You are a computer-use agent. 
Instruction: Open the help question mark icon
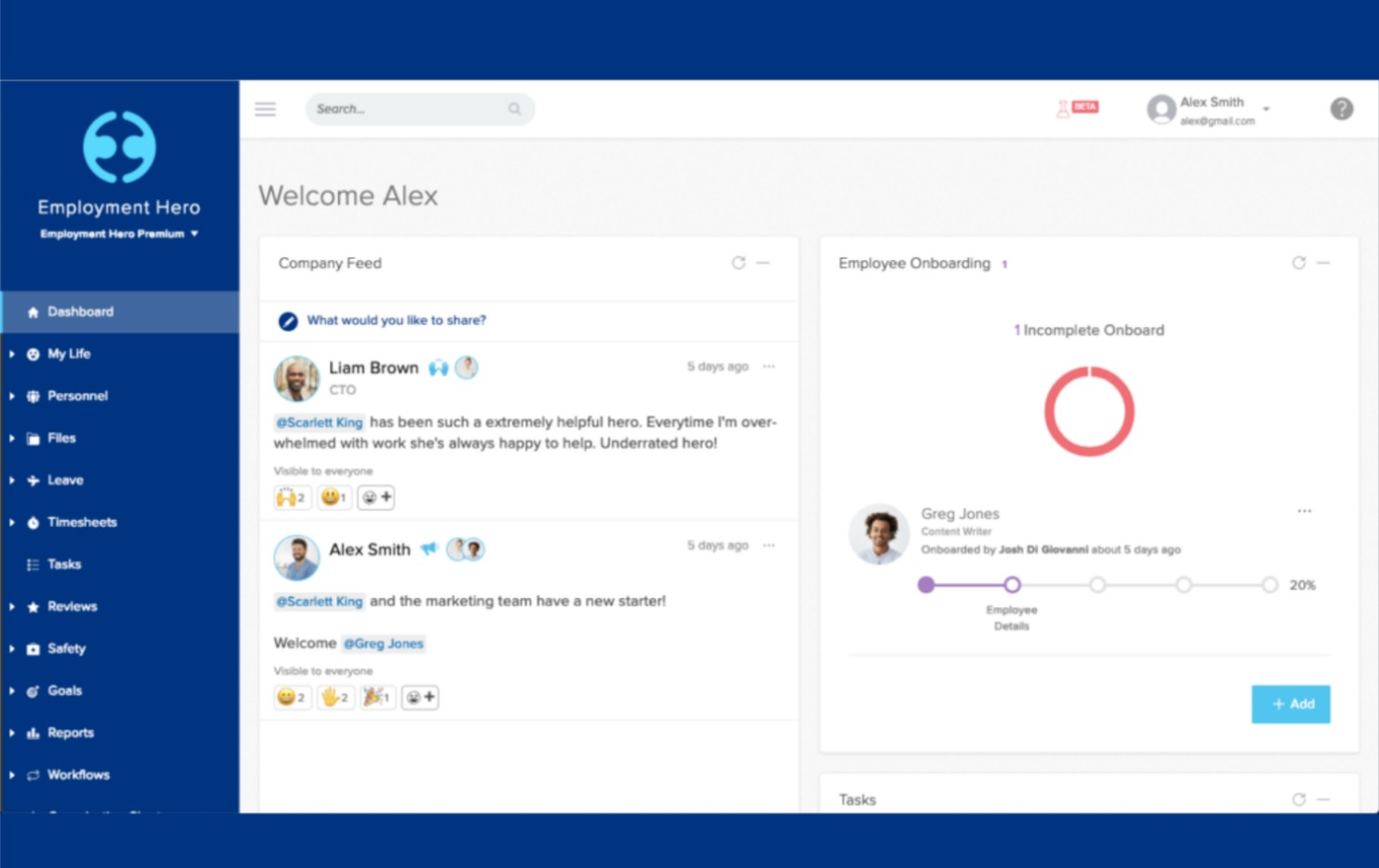tap(1341, 109)
